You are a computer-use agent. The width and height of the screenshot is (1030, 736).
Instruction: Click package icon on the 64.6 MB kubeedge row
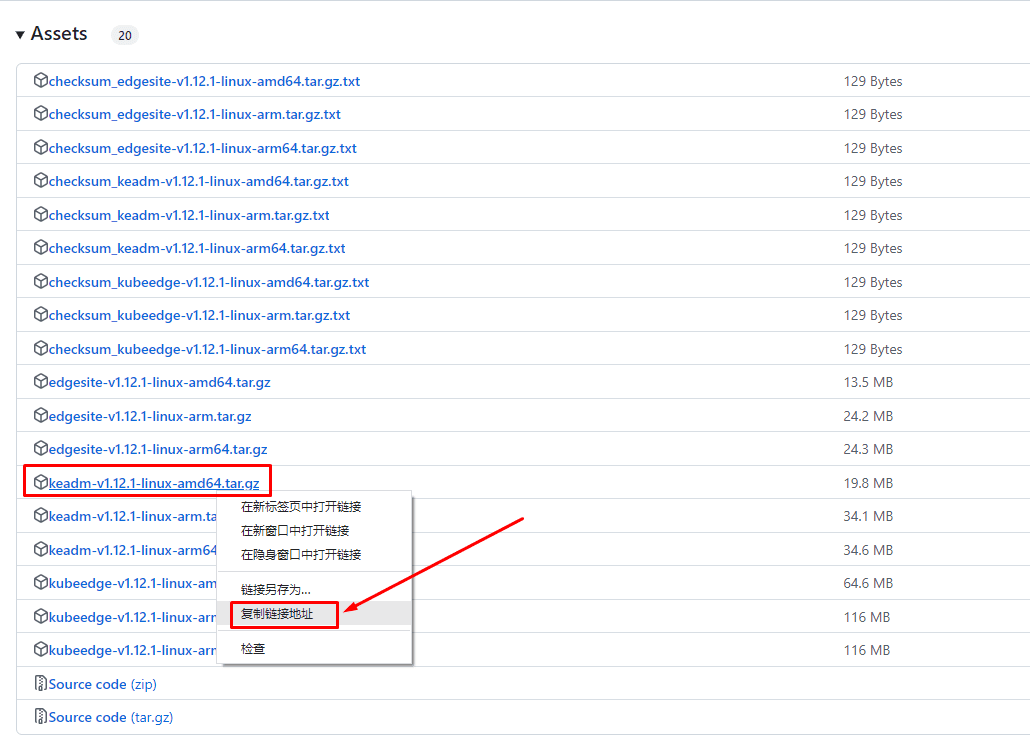(41, 582)
